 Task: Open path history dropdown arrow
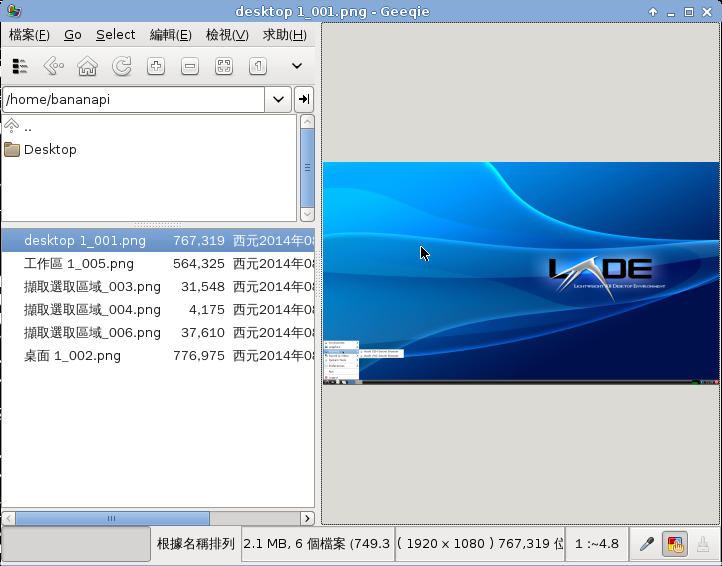(x=278, y=99)
